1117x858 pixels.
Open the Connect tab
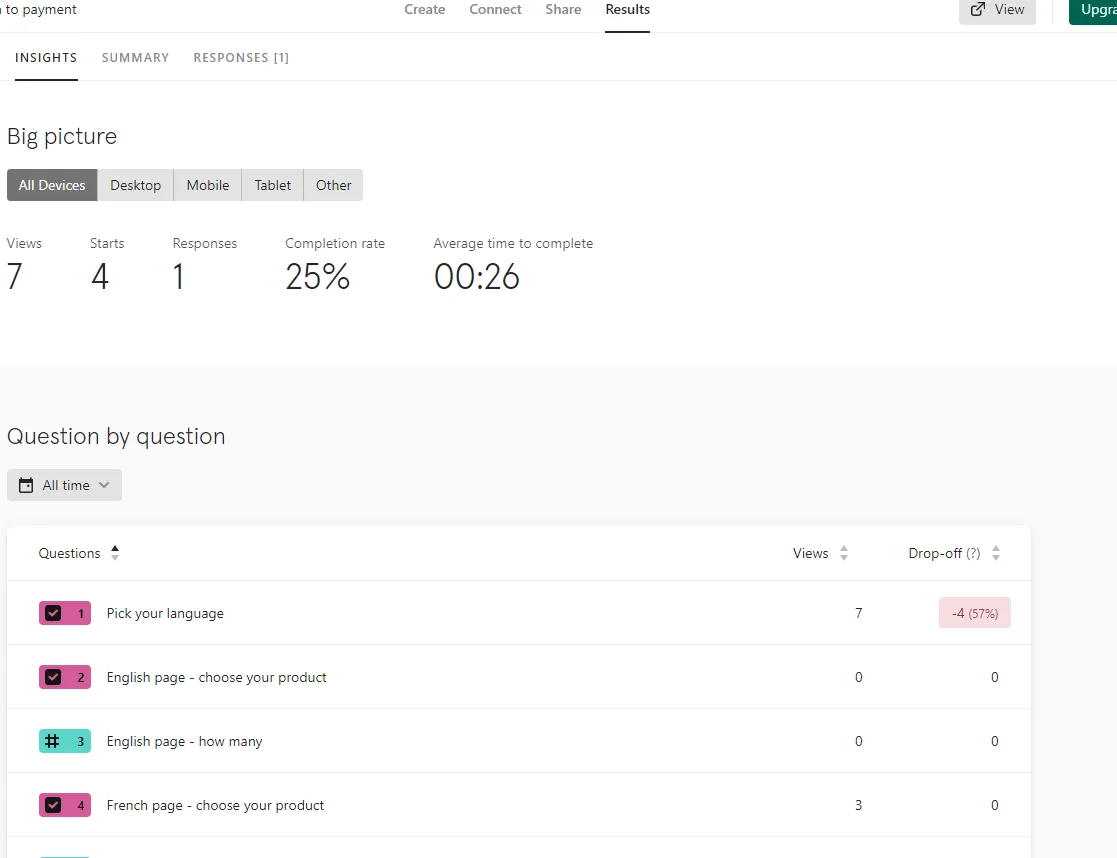coord(495,9)
